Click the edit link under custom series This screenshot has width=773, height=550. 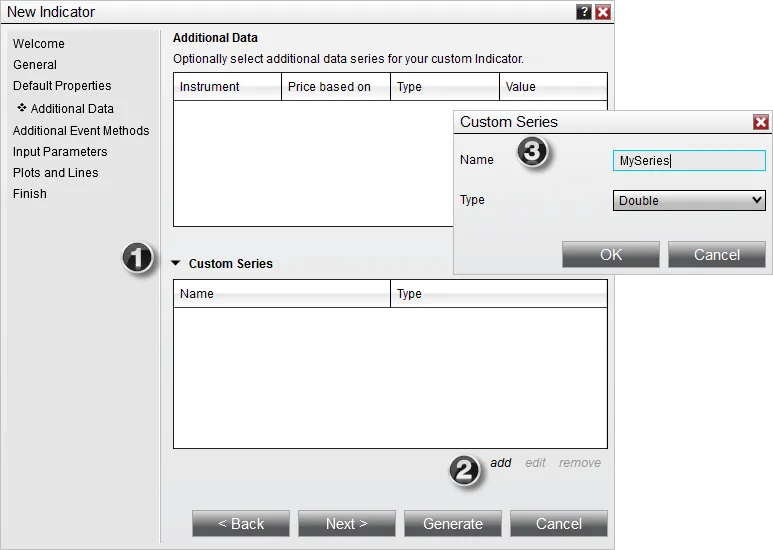(x=535, y=463)
